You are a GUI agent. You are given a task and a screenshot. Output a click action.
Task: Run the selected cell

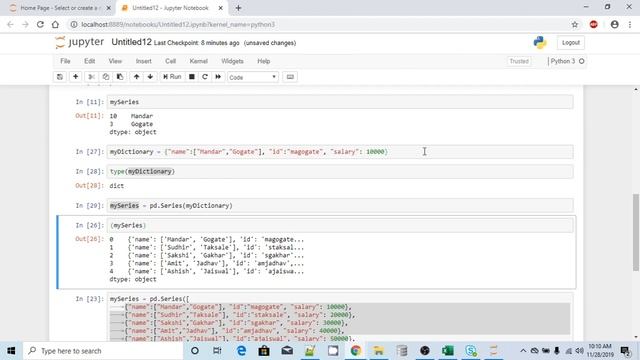172,77
